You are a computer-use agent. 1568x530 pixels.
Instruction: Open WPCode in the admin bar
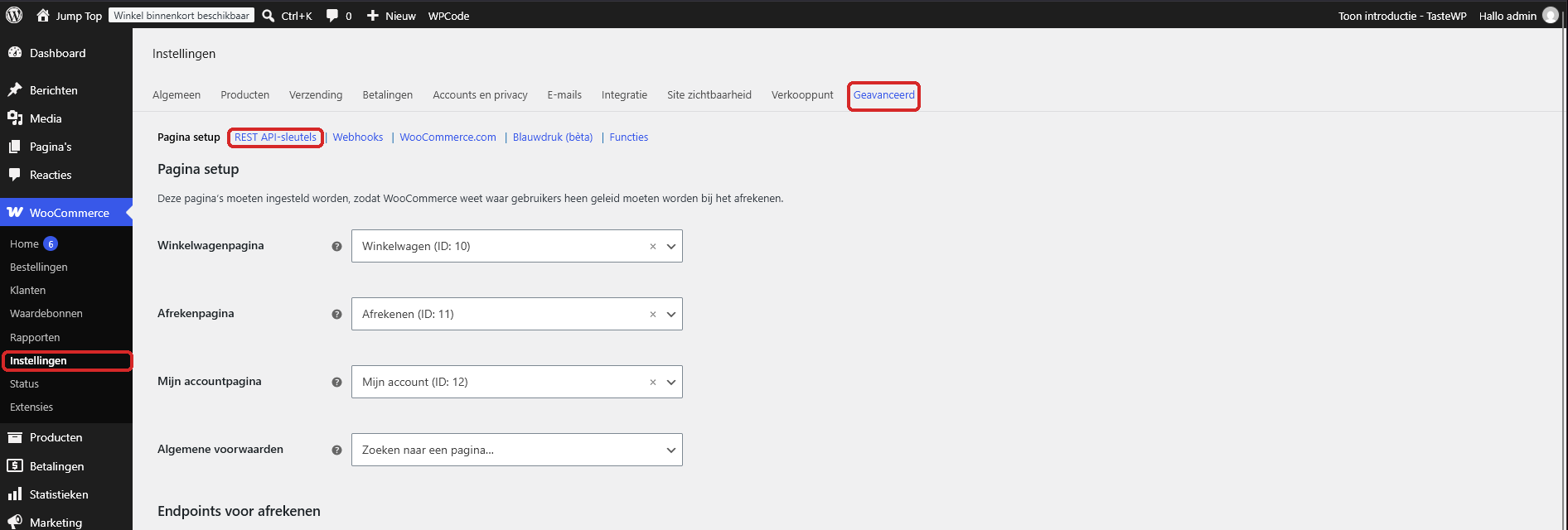tap(448, 16)
